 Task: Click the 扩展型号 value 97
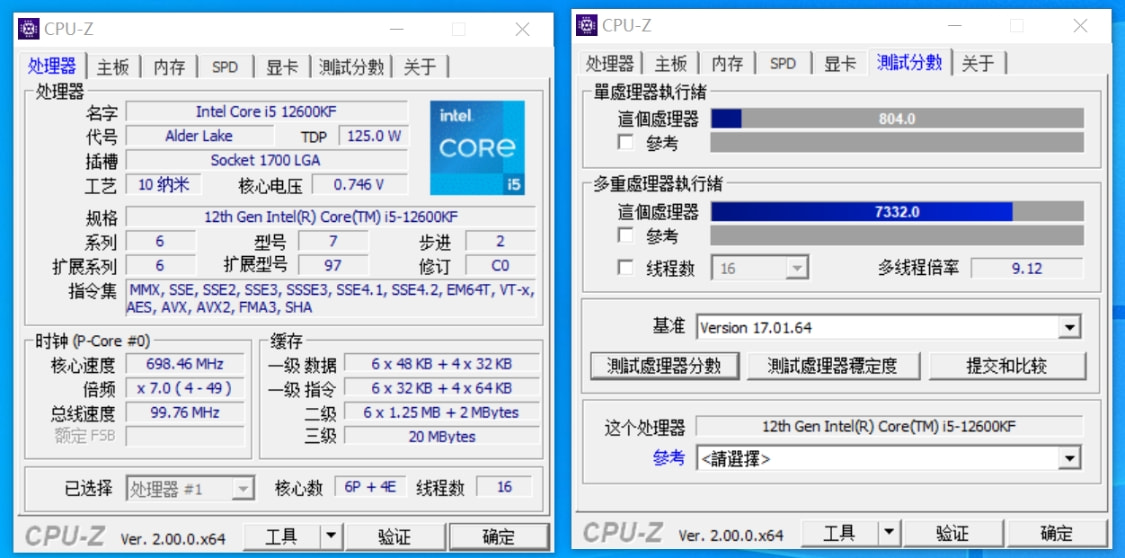coord(333,265)
